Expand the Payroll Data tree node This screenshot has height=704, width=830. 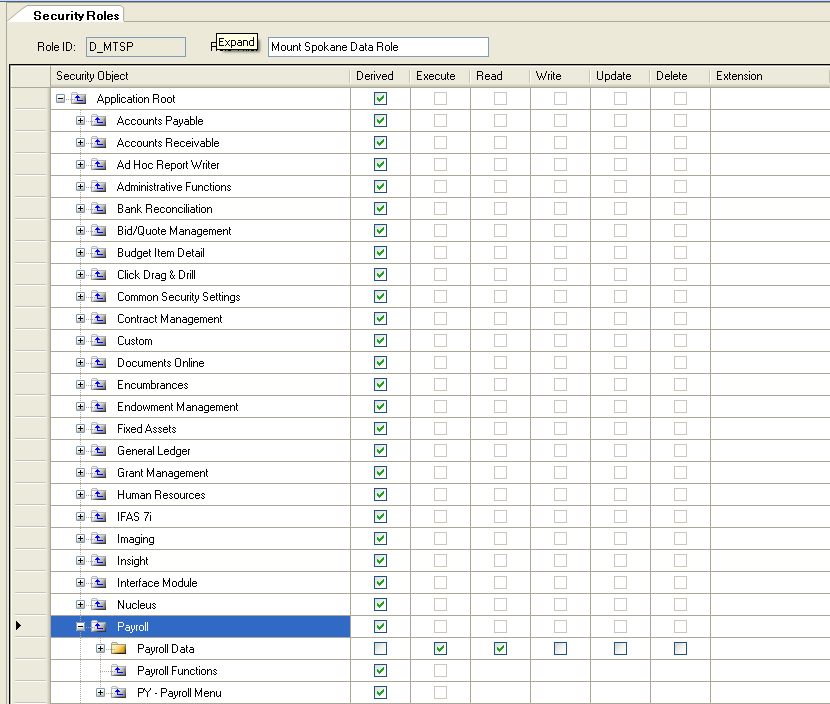click(100, 648)
